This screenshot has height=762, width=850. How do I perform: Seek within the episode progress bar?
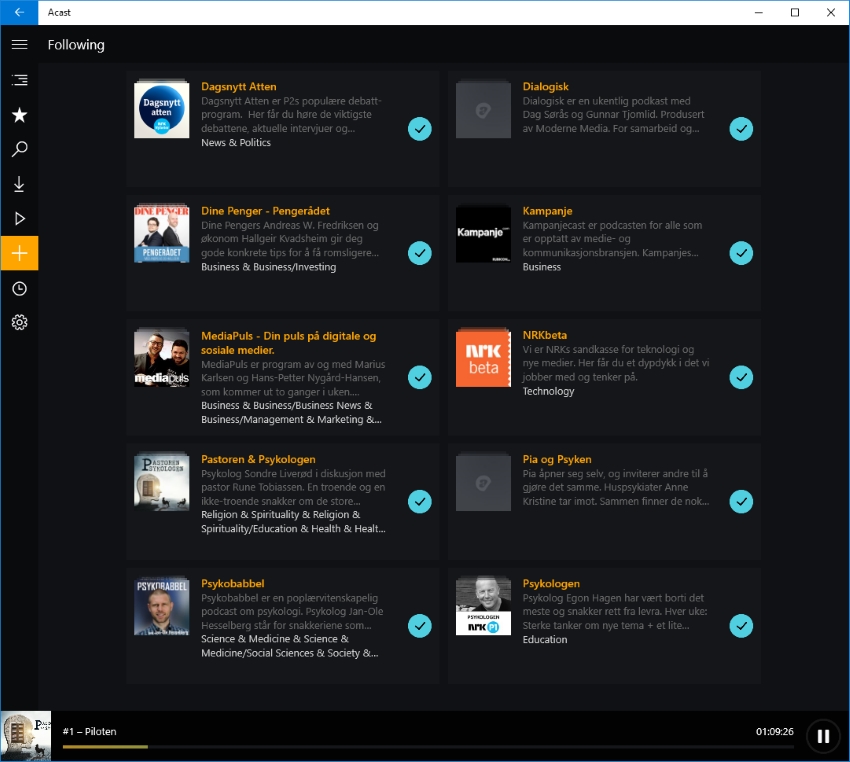(428, 747)
